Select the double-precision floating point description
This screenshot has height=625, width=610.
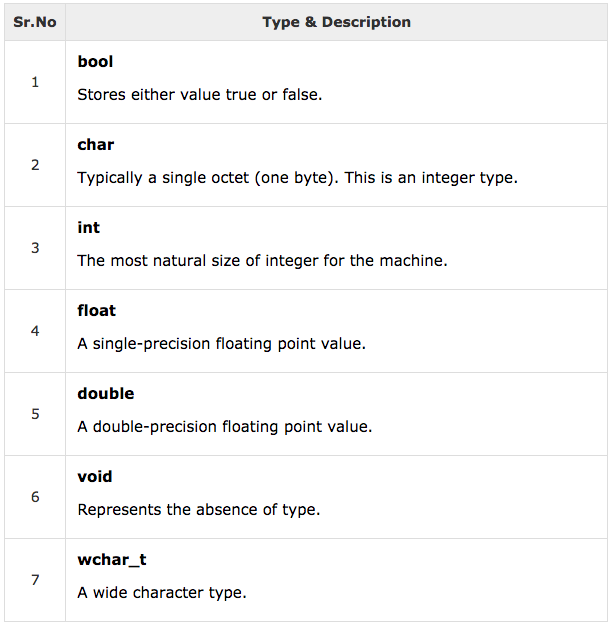click(x=224, y=428)
